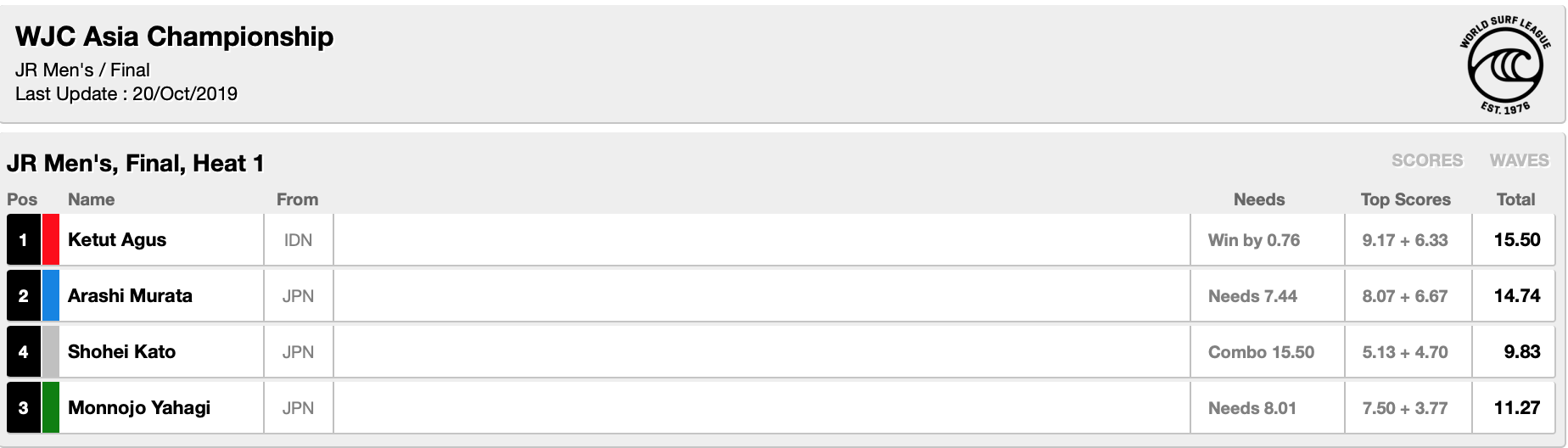Click the 'Combo 15.50' needs cell
This screenshot has height=448, width=1568.
[x=1261, y=352]
